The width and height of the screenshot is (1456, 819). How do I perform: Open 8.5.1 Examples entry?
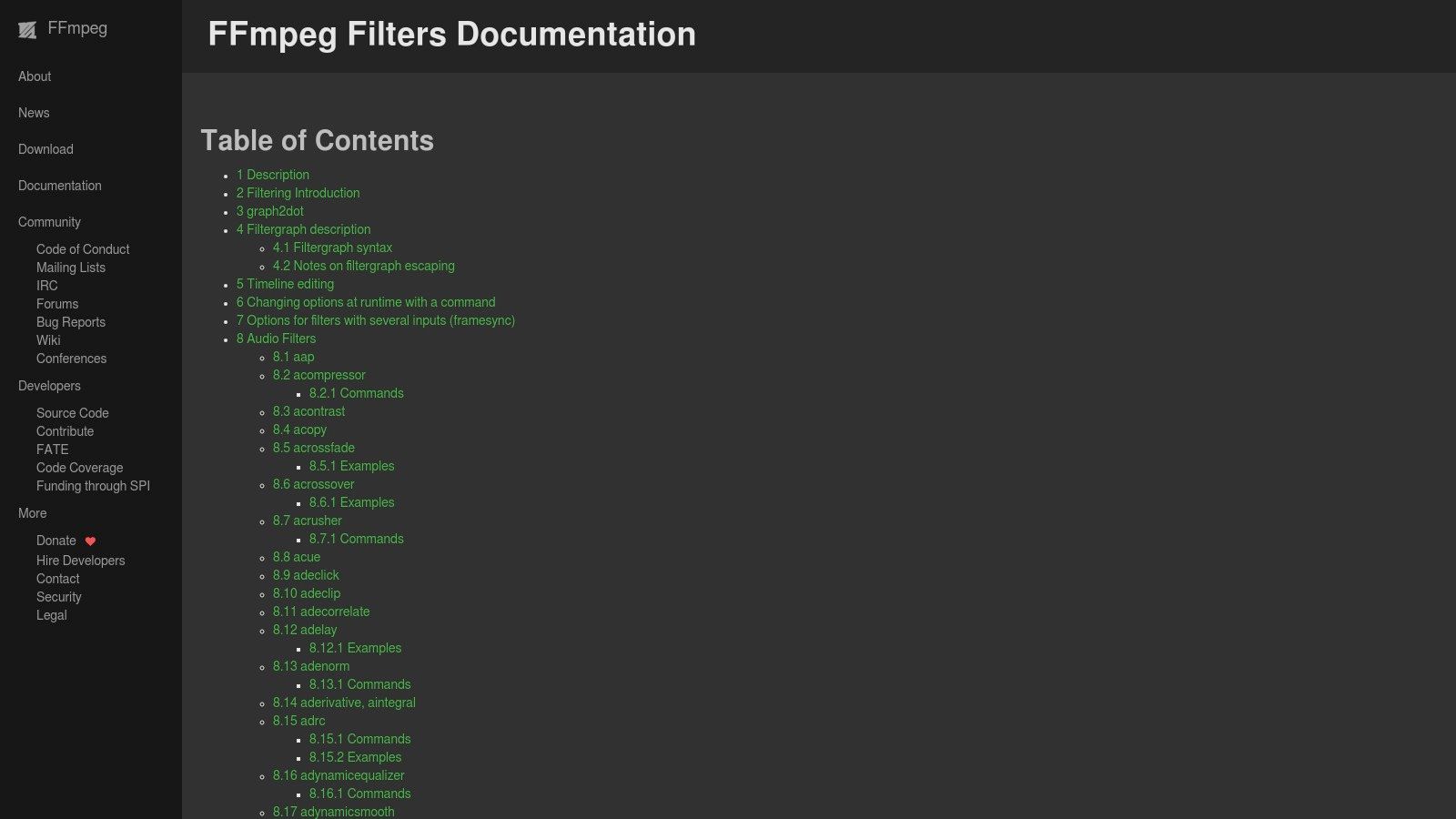(351, 466)
